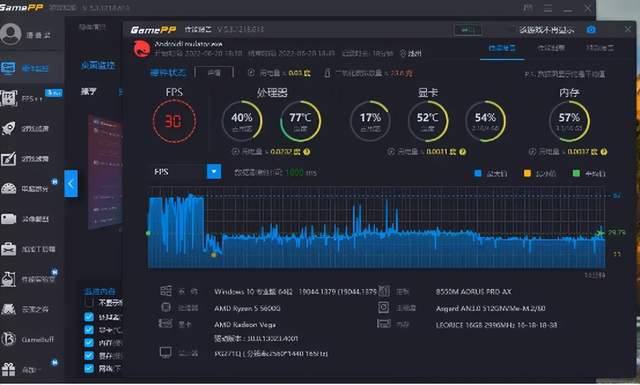The image size is (640, 385).
Task: Click the disk icon beside Asgard AN3.0
Action: click(x=383, y=307)
